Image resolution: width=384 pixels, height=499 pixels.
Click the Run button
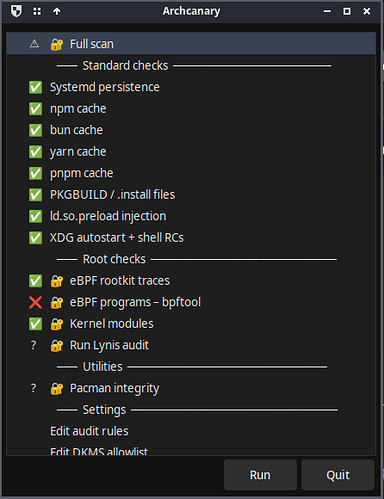tap(260, 475)
